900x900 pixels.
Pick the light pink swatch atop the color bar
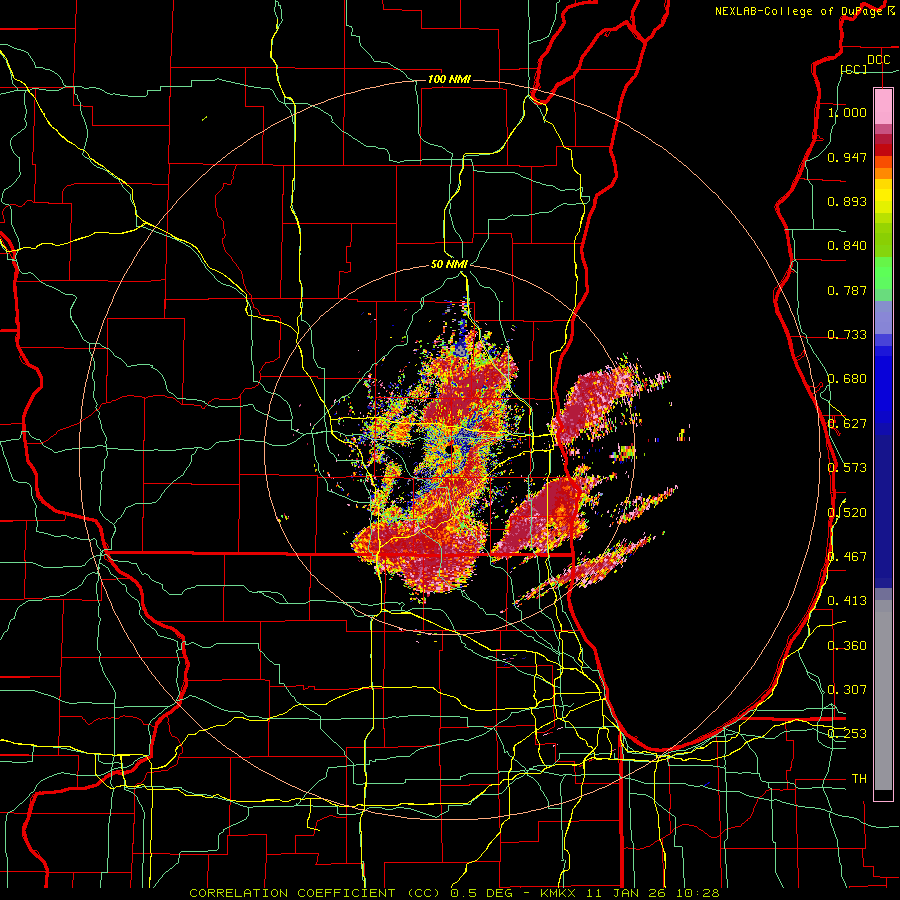click(x=883, y=106)
